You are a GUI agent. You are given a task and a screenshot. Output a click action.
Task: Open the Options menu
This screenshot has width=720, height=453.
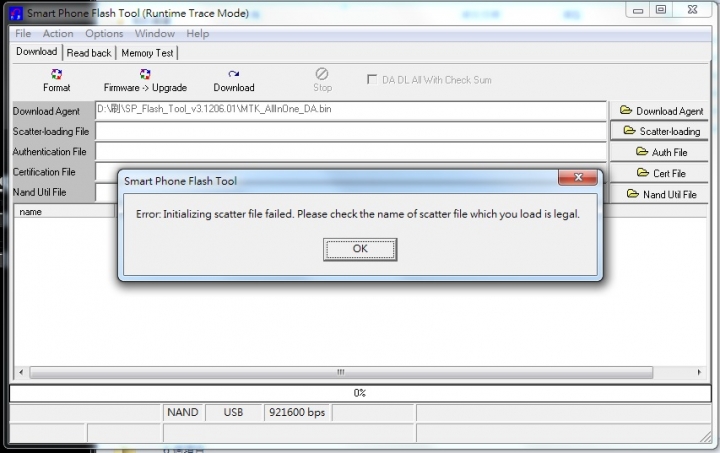[104, 34]
